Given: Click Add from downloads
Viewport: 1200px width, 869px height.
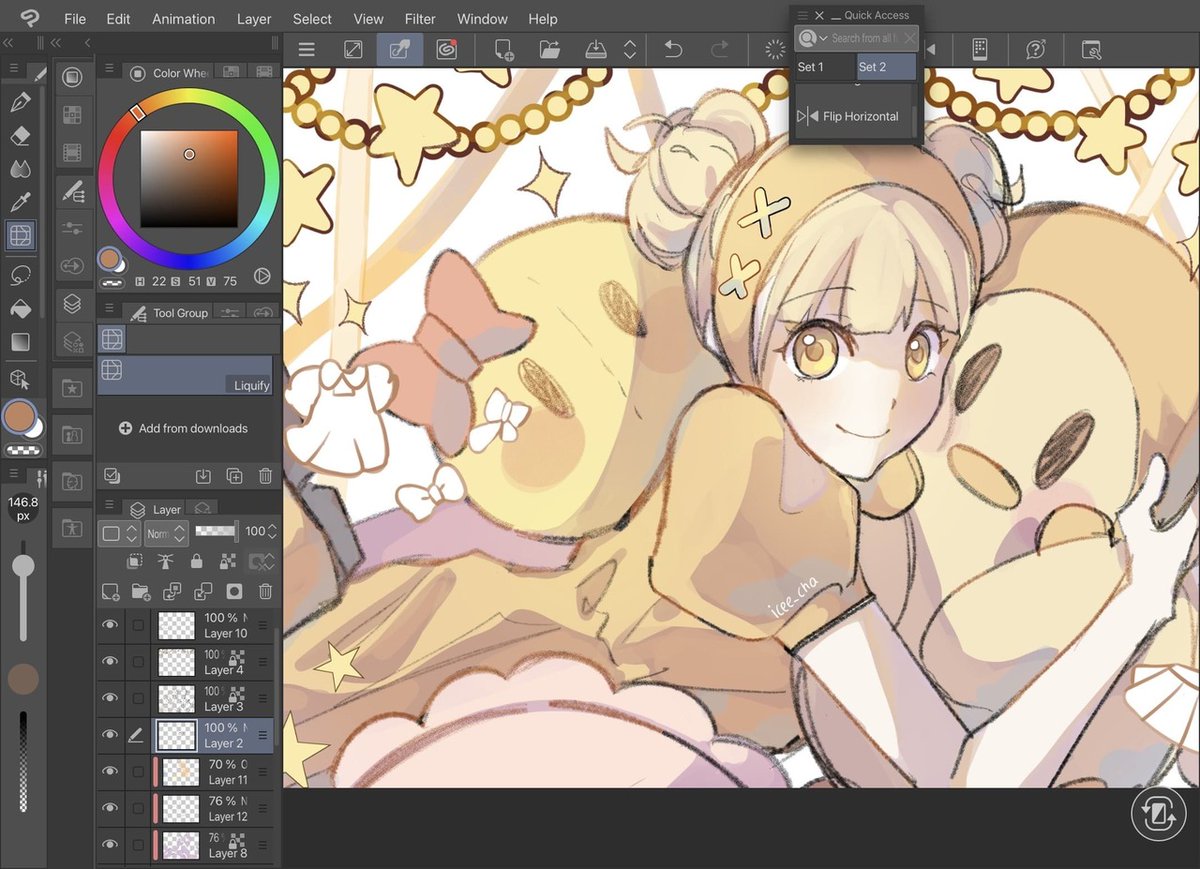Looking at the screenshot, I should pyautogui.click(x=183, y=428).
